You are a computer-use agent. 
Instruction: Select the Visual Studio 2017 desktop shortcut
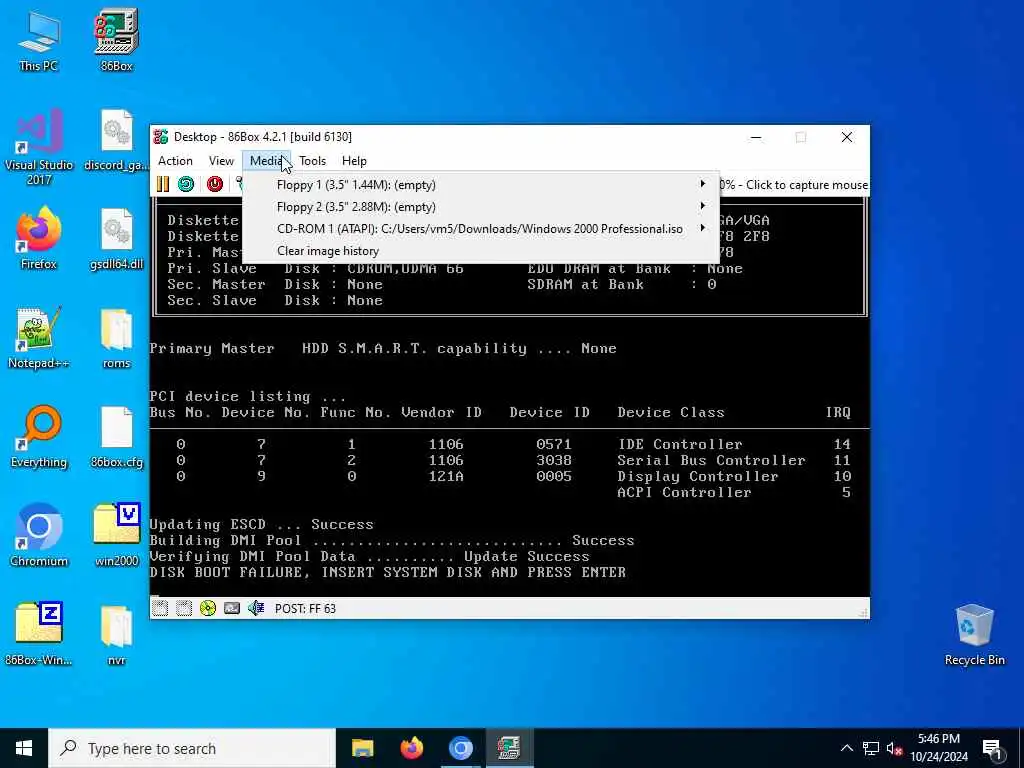point(39,147)
